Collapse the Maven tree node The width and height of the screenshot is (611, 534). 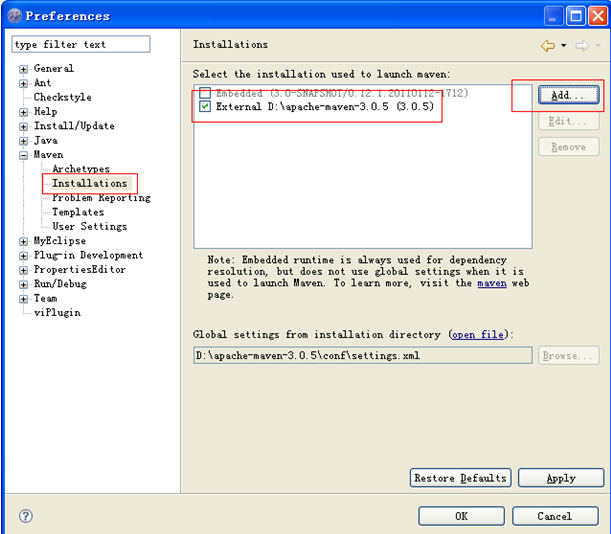point(23,155)
